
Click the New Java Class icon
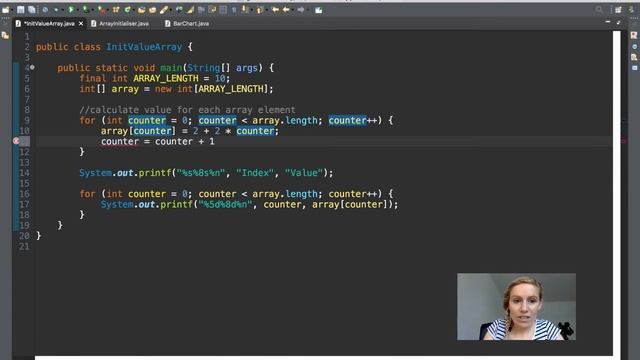click(x=127, y=9)
